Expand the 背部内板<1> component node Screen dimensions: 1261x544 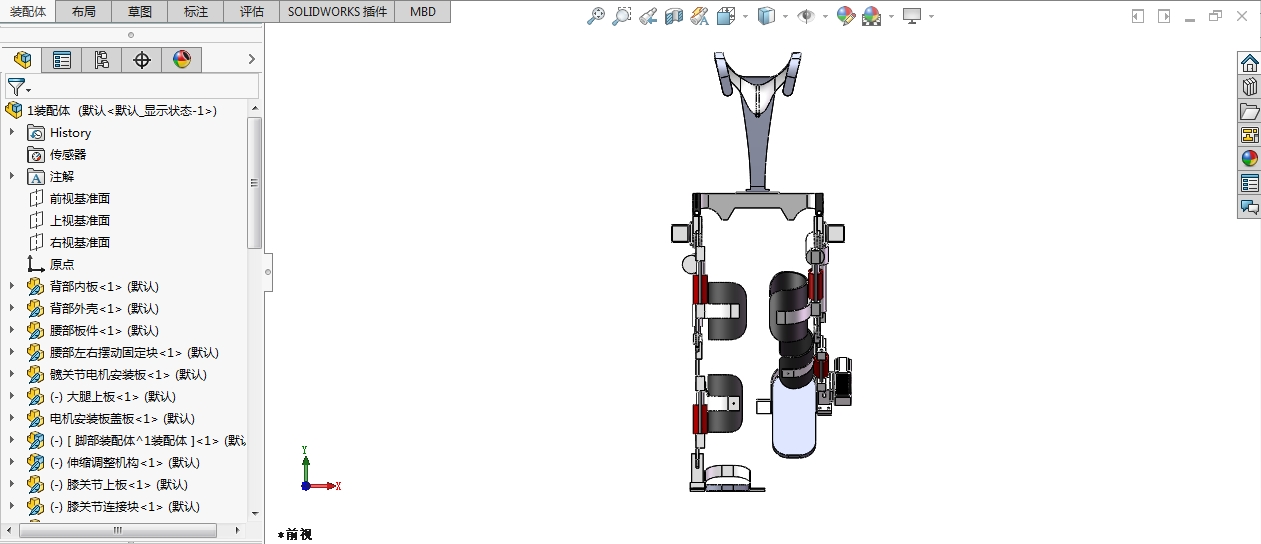12,286
